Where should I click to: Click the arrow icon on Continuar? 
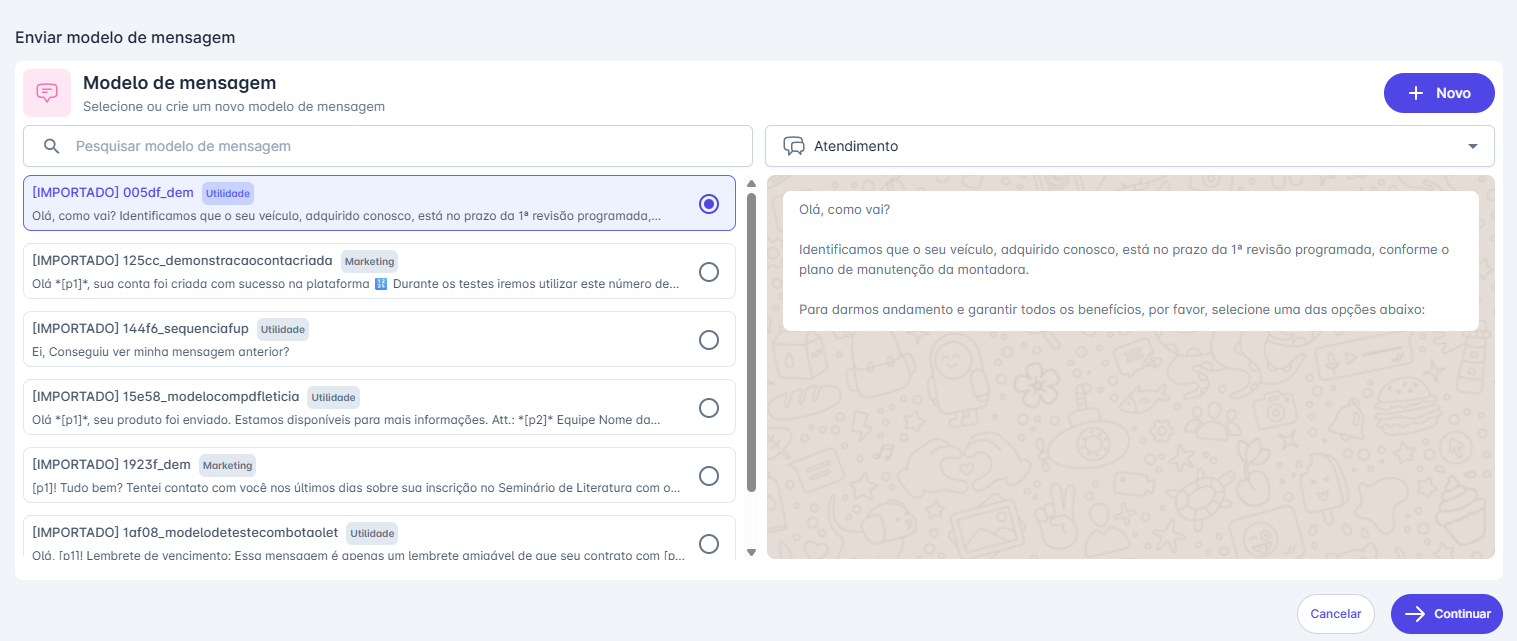(x=1414, y=614)
